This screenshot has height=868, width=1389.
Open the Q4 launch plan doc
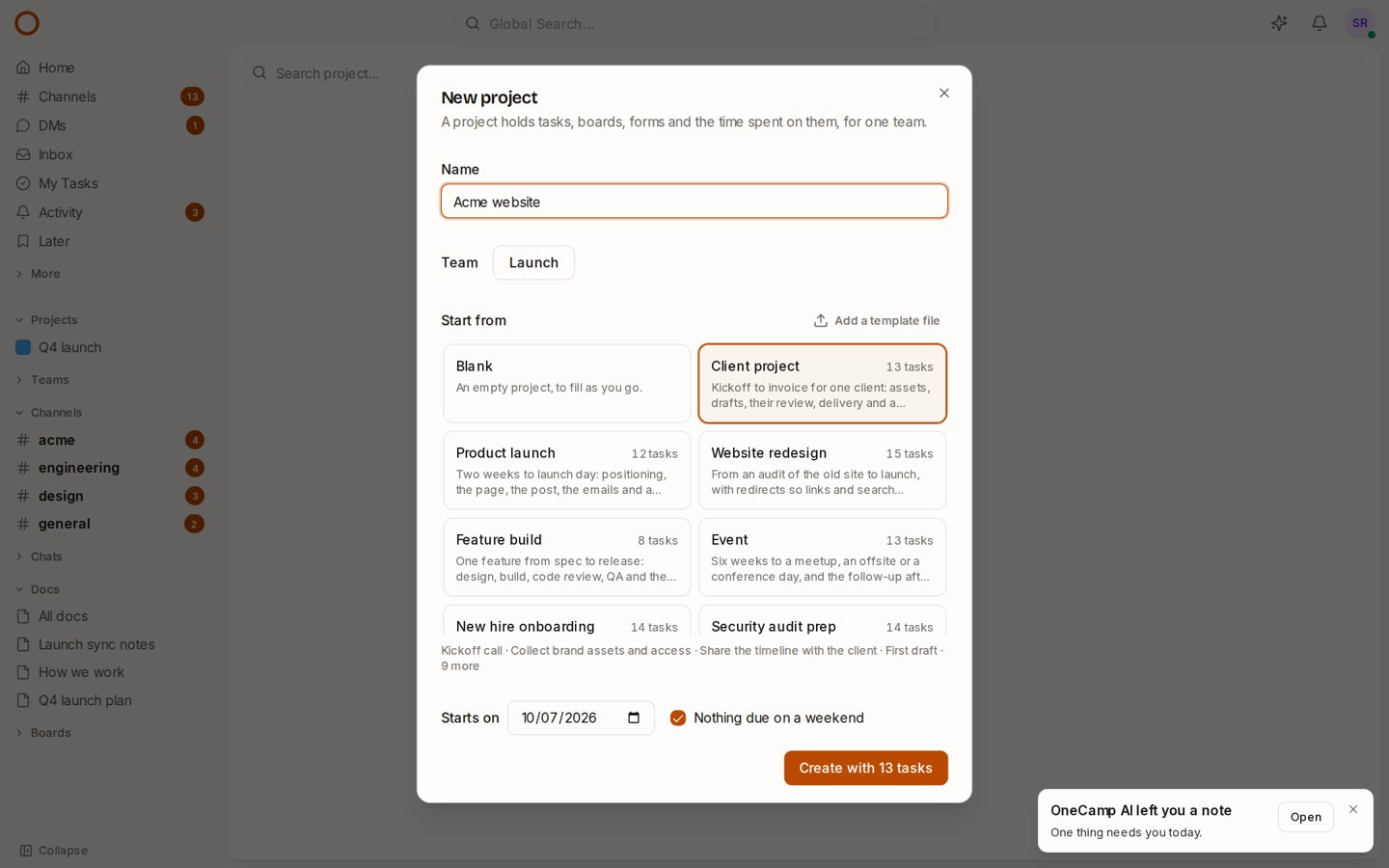point(110,700)
